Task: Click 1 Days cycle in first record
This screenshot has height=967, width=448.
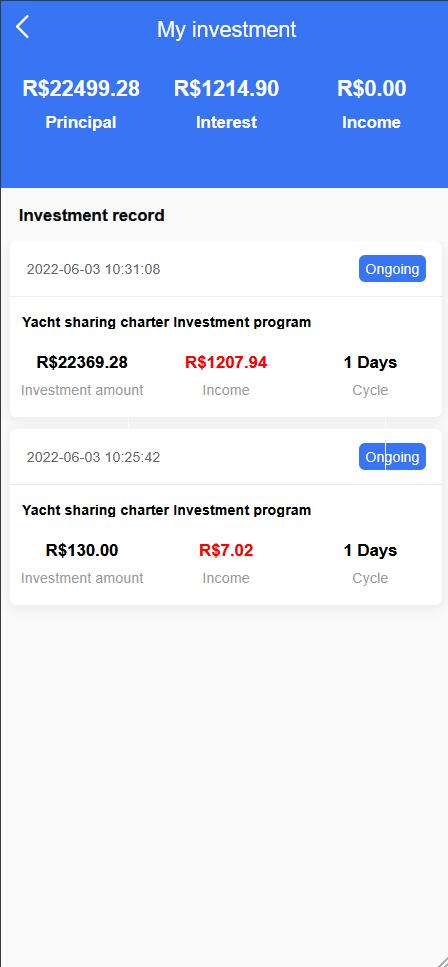Action: [x=370, y=362]
